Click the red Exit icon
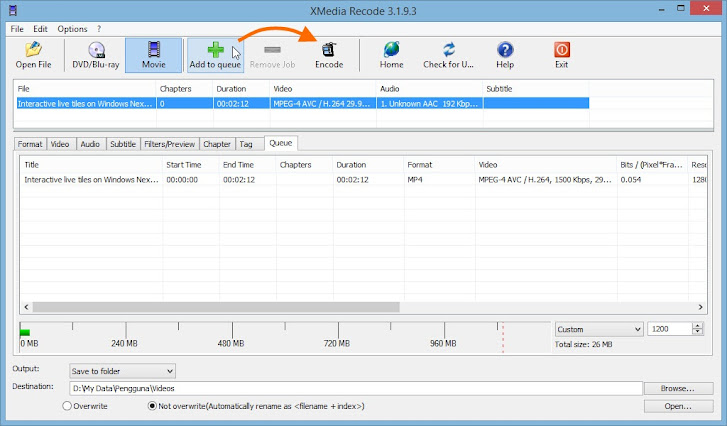Screen dimensions: 727x426 561,50
